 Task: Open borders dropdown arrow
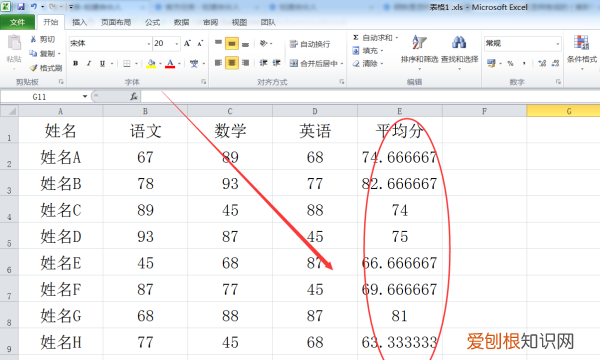coord(136,64)
